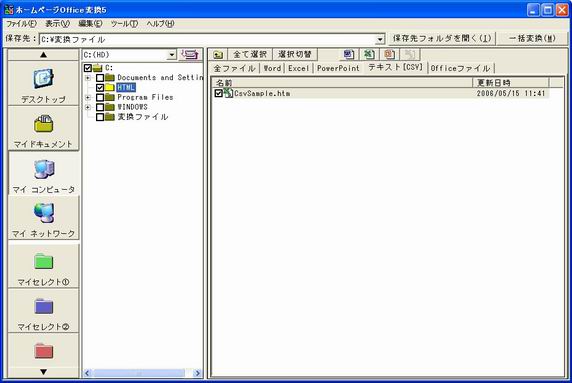
Task: Open the red folder shortcut icon
Action: (44, 351)
